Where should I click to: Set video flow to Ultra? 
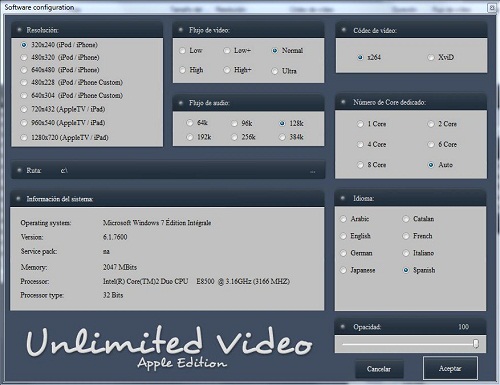pos(275,71)
